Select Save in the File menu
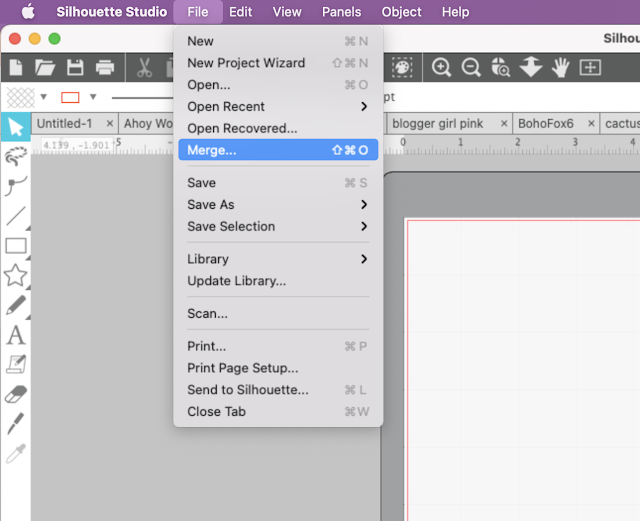Image resolution: width=640 pixels, height=521 pixels. pyautogui.click(x=278, y=183)
